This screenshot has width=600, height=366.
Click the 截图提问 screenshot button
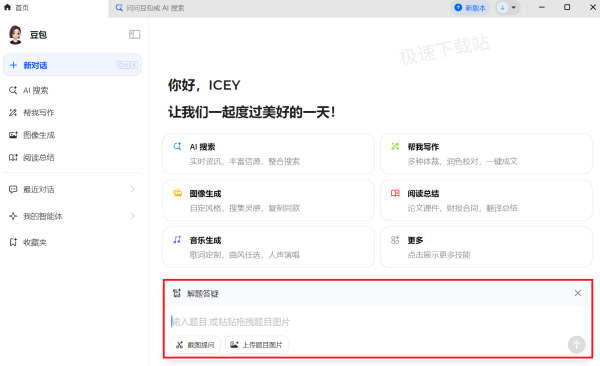coord(195,345)
